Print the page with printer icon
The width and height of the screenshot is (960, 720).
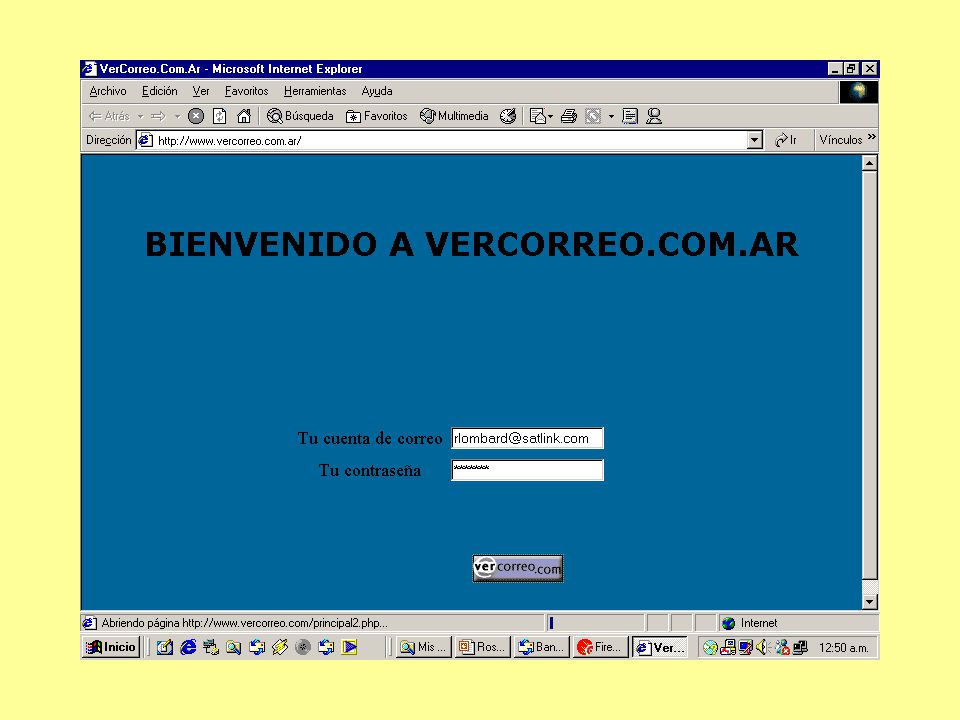point(569,116)
